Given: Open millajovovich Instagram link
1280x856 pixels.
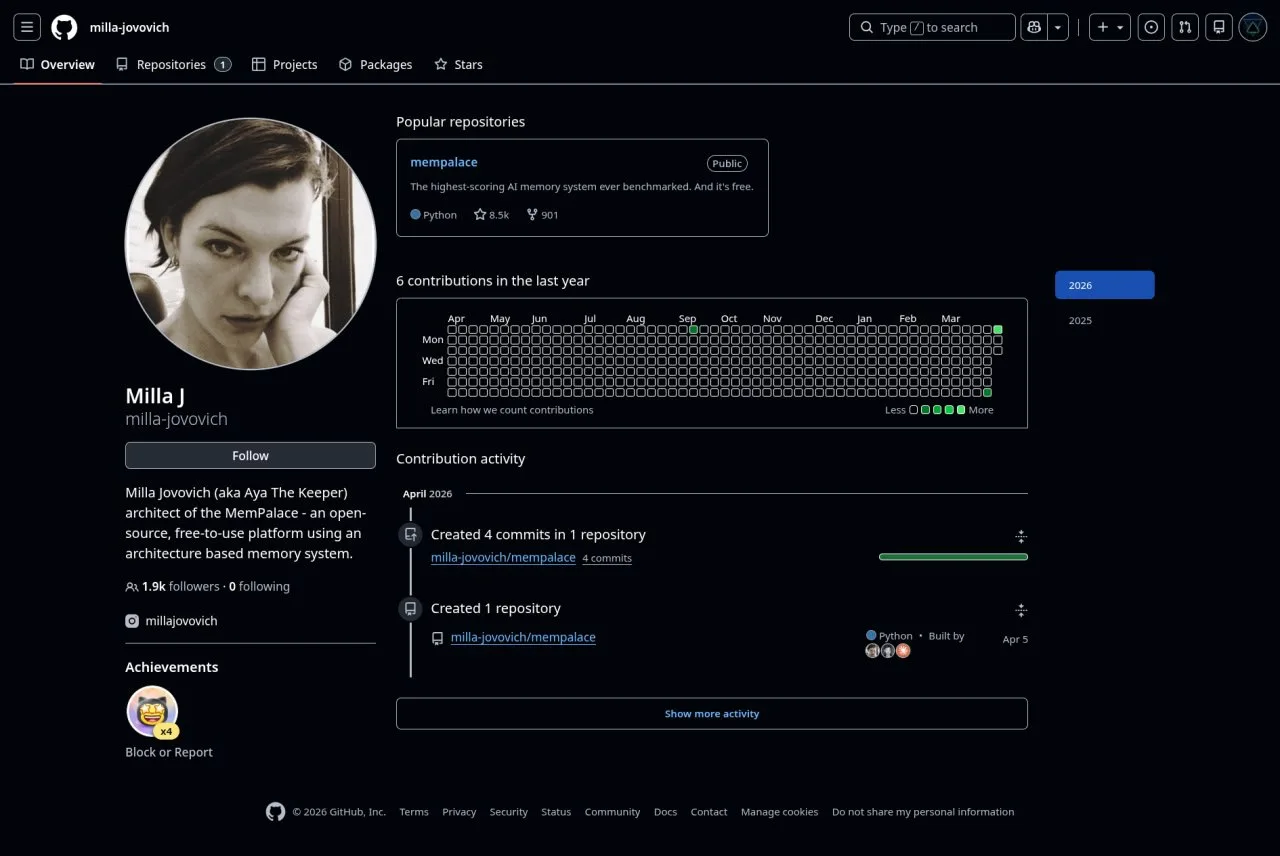Looking at the screenshot, I should (x=181, y=621).
